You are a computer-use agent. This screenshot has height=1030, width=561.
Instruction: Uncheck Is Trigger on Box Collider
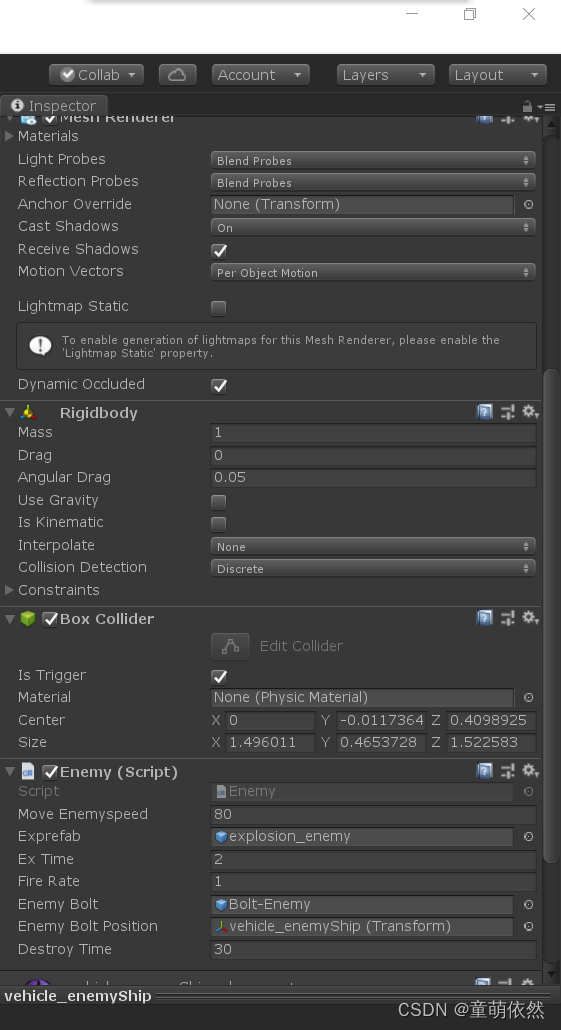tap(219, 677)
